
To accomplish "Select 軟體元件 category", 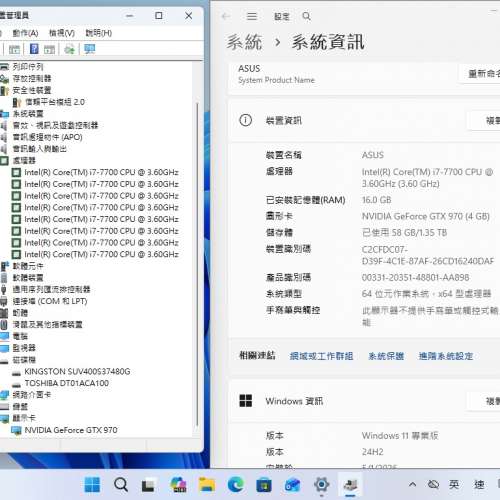I will tap(28, 266).
